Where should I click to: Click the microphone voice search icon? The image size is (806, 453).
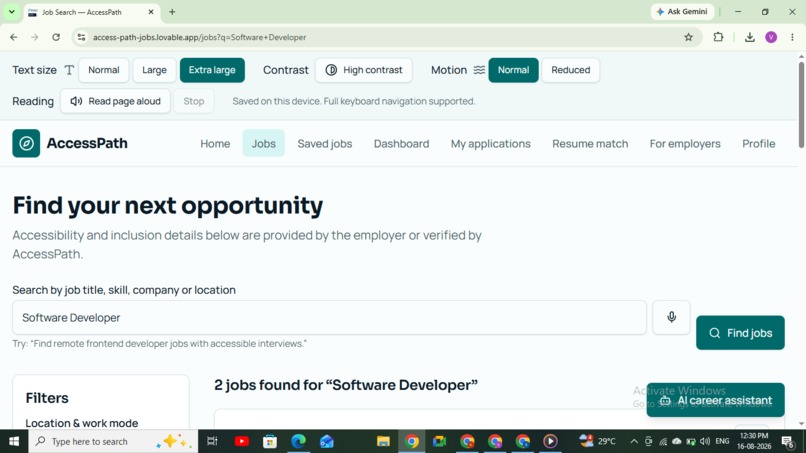pyautogui.click(x=671, y=317)
